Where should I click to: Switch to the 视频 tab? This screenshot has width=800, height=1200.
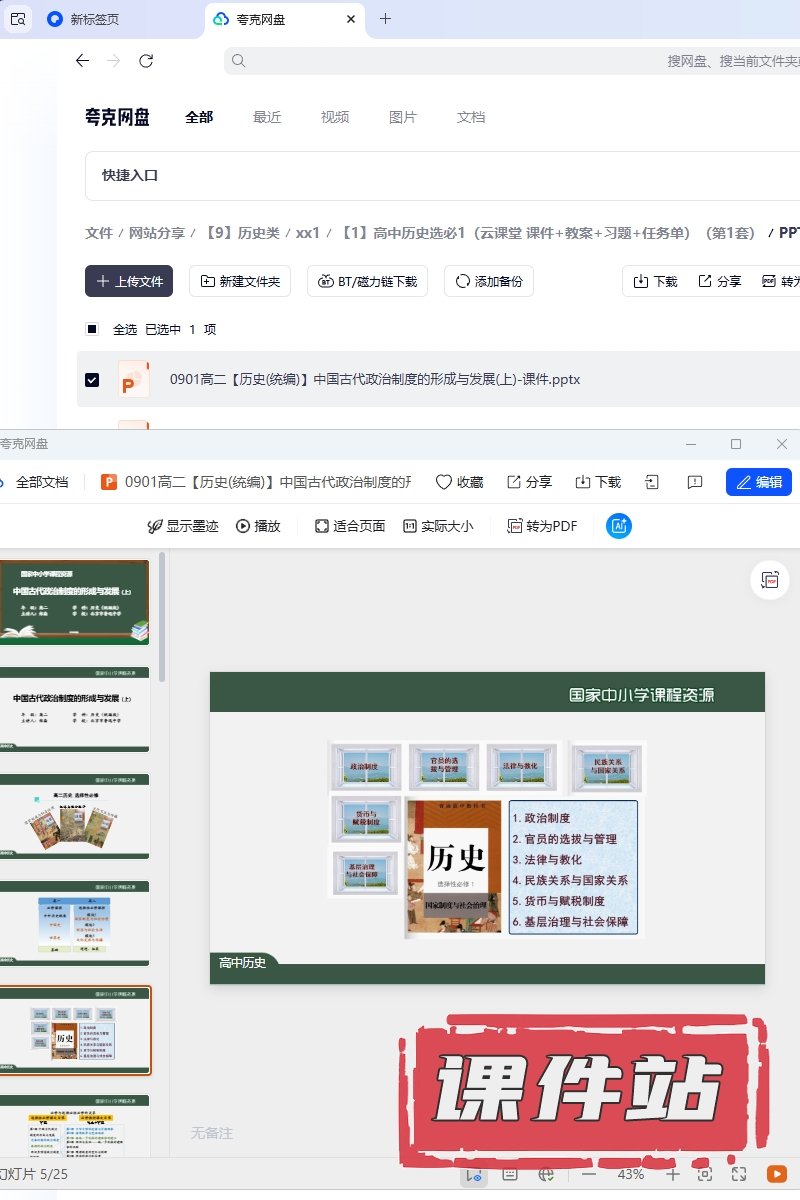335,117
